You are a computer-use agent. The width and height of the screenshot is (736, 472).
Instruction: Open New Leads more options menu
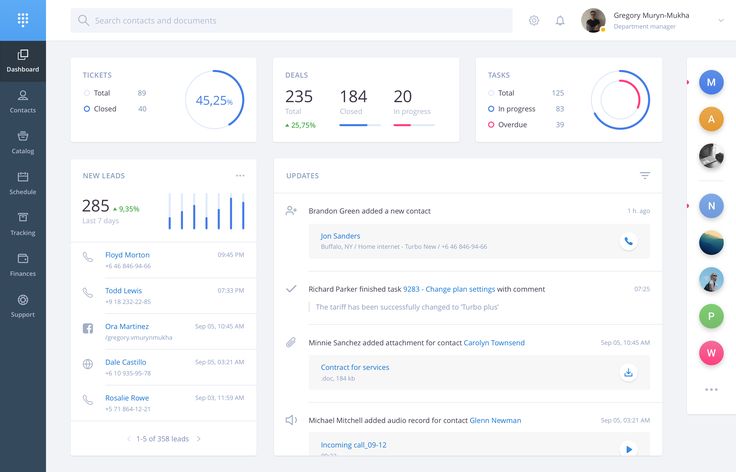(240, 176)
